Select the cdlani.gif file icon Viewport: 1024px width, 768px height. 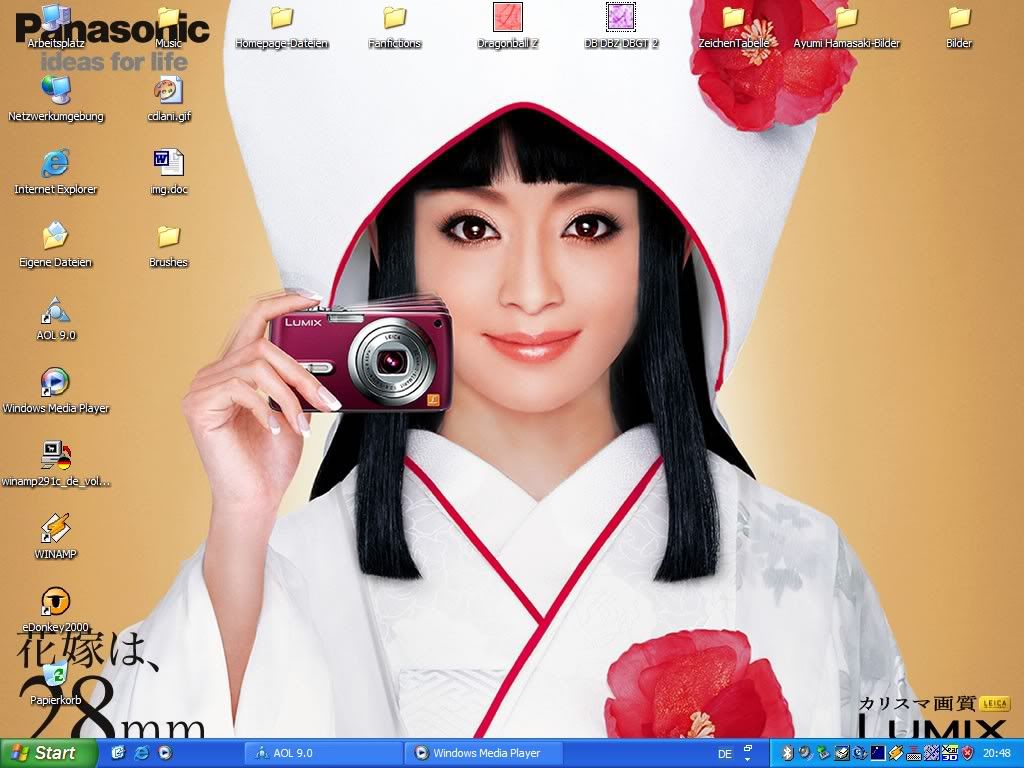(x=169, y=99)
